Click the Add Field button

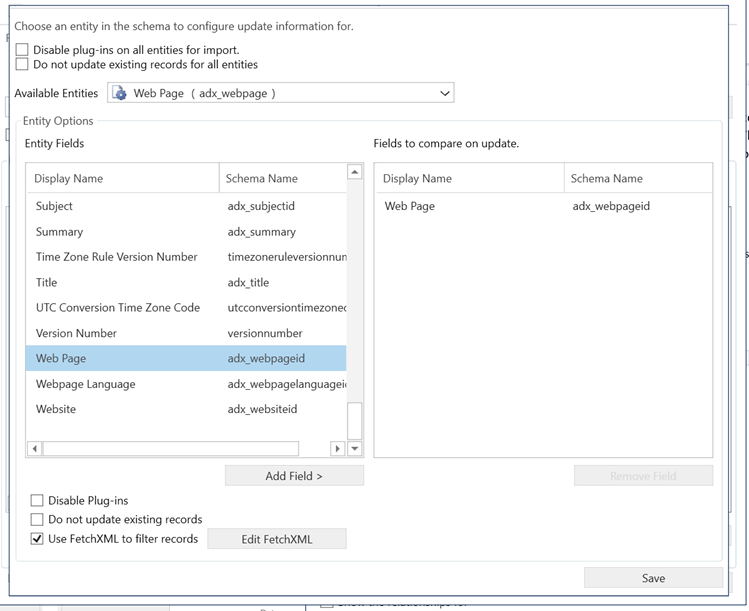click(294, 476)
